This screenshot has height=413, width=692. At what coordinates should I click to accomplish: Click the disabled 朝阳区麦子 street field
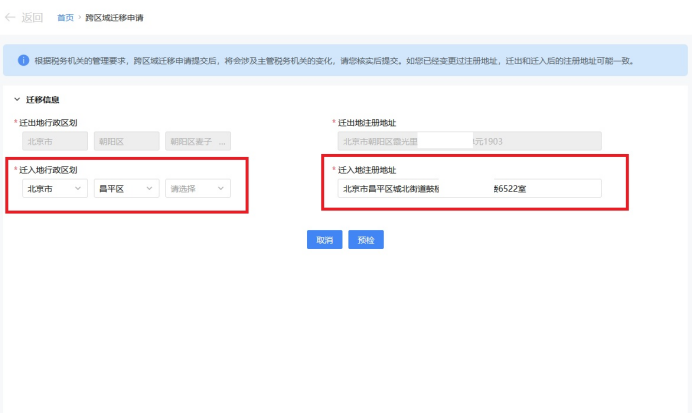click(198, 142)
